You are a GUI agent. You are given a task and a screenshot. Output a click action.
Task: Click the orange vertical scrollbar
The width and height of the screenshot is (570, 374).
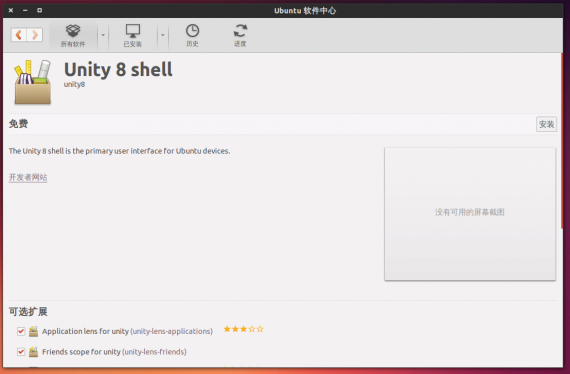point(562,141)
